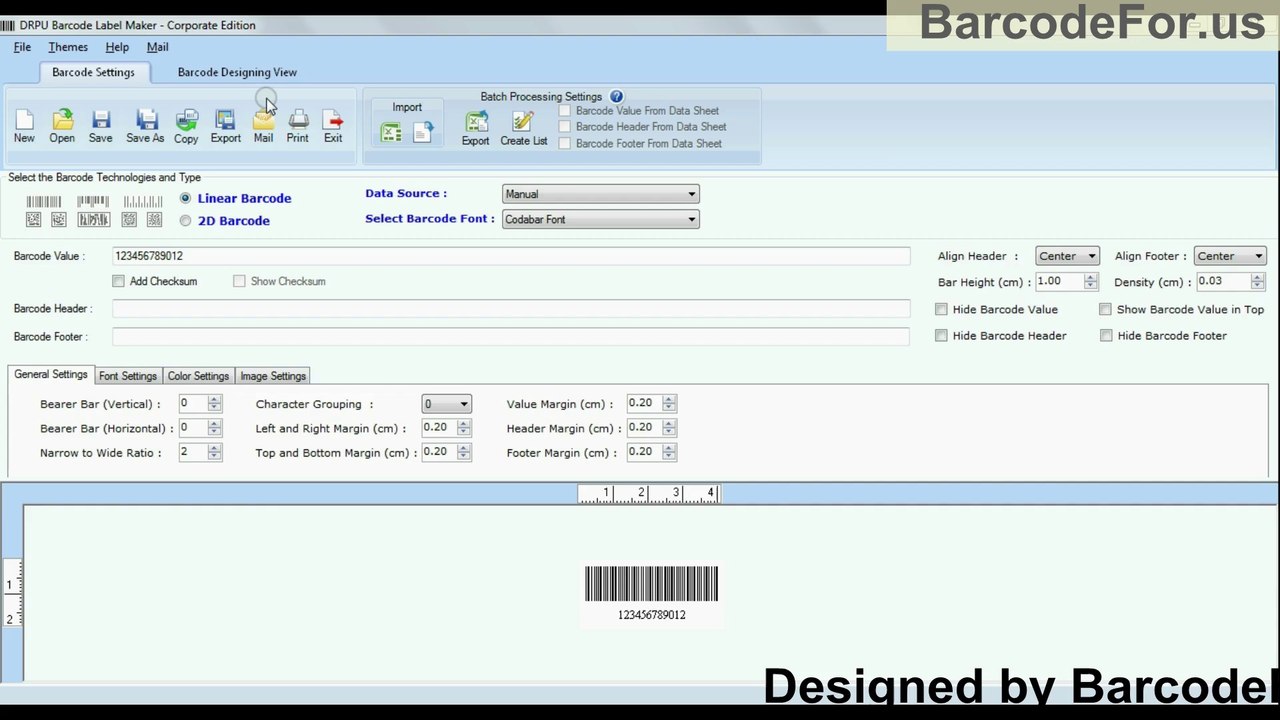Viewport: 1280px width, 720px height.
Task: Open the Select Barcode Font dropdown
Action: click(x=600, y=219)
